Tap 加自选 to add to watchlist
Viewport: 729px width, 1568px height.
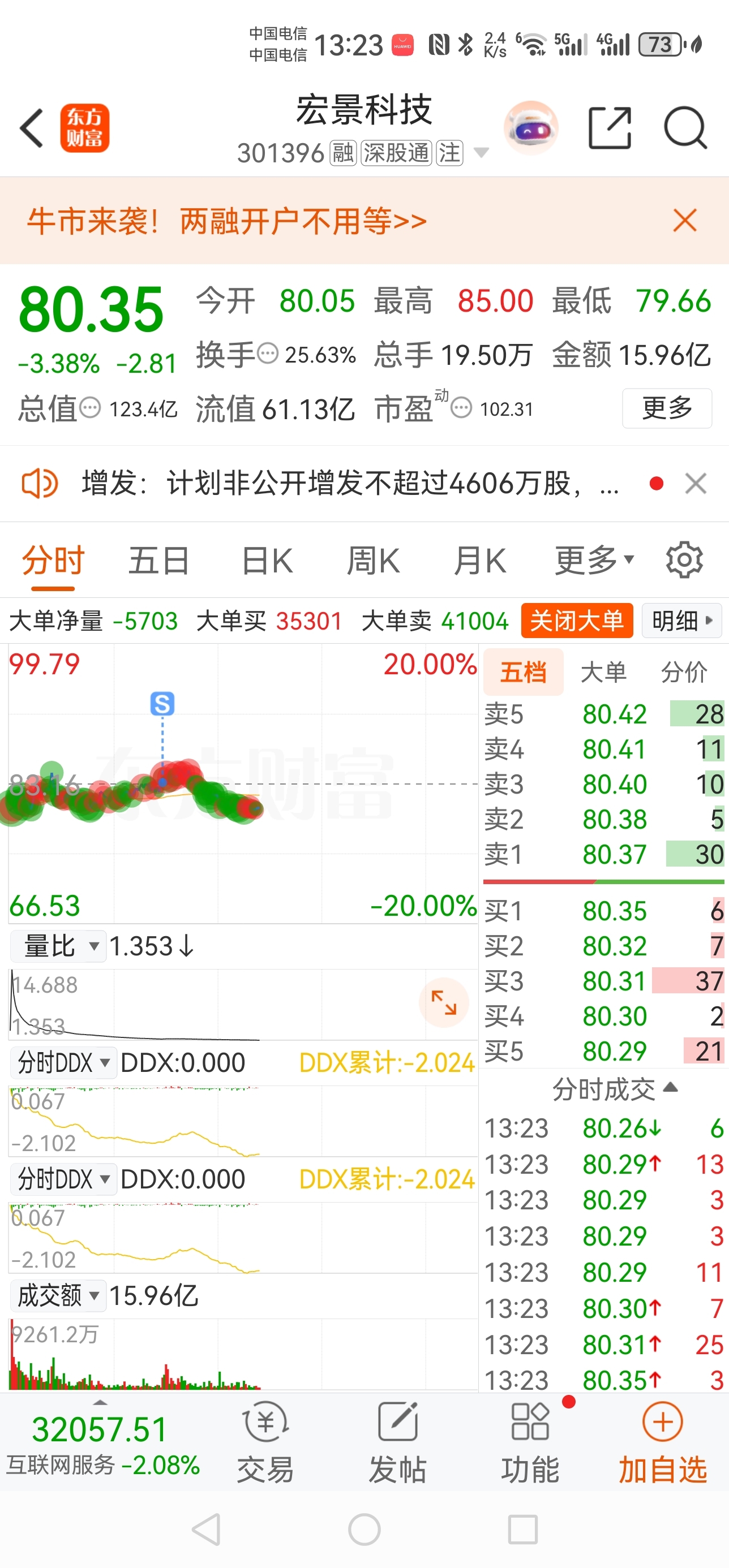coord(663,1444)
